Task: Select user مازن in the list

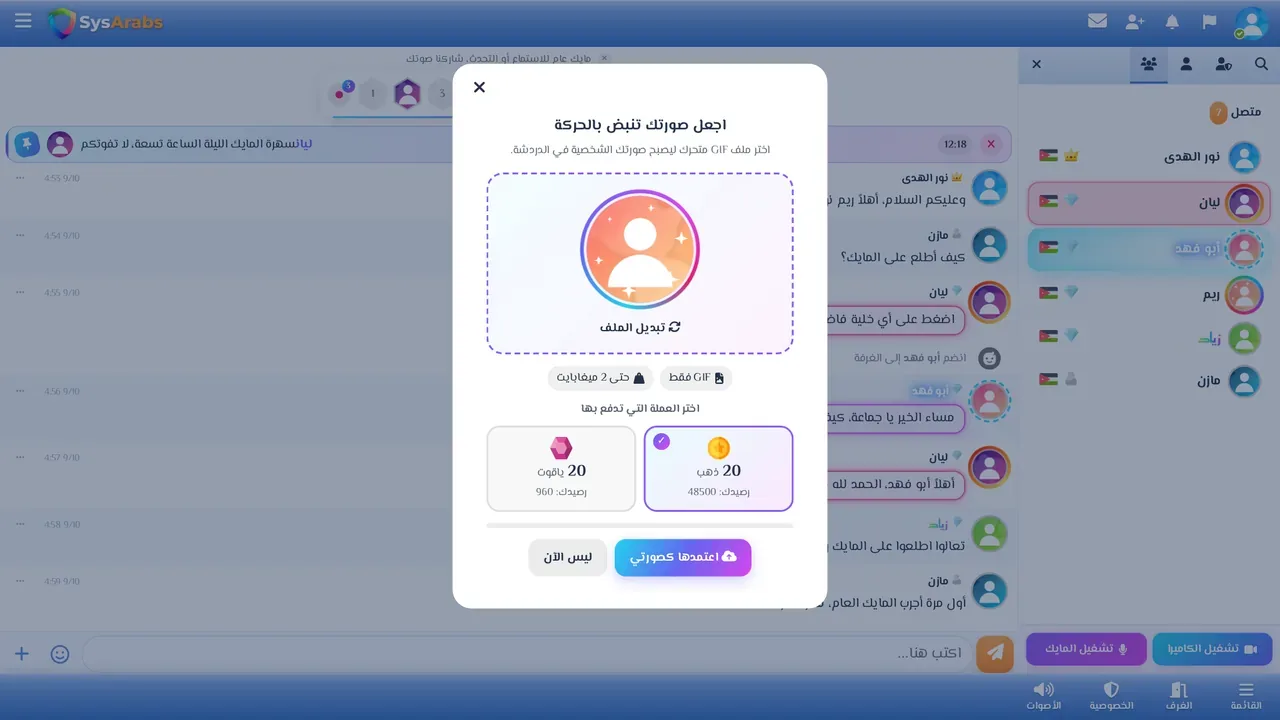Action: [x=1149, y=381]
